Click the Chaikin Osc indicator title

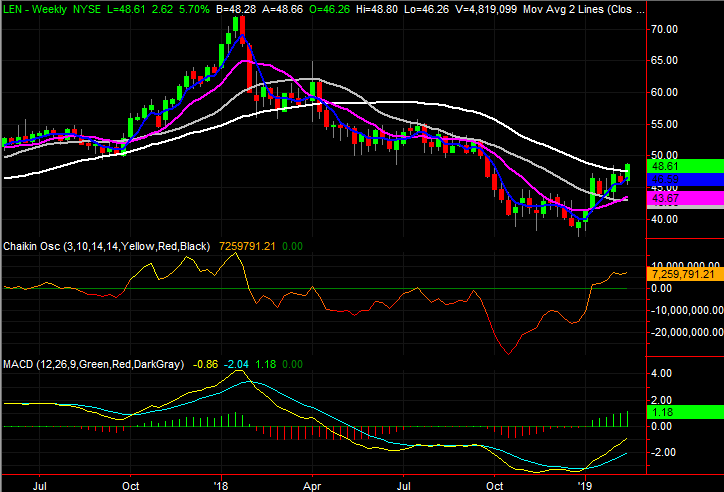tap(32, 245)
